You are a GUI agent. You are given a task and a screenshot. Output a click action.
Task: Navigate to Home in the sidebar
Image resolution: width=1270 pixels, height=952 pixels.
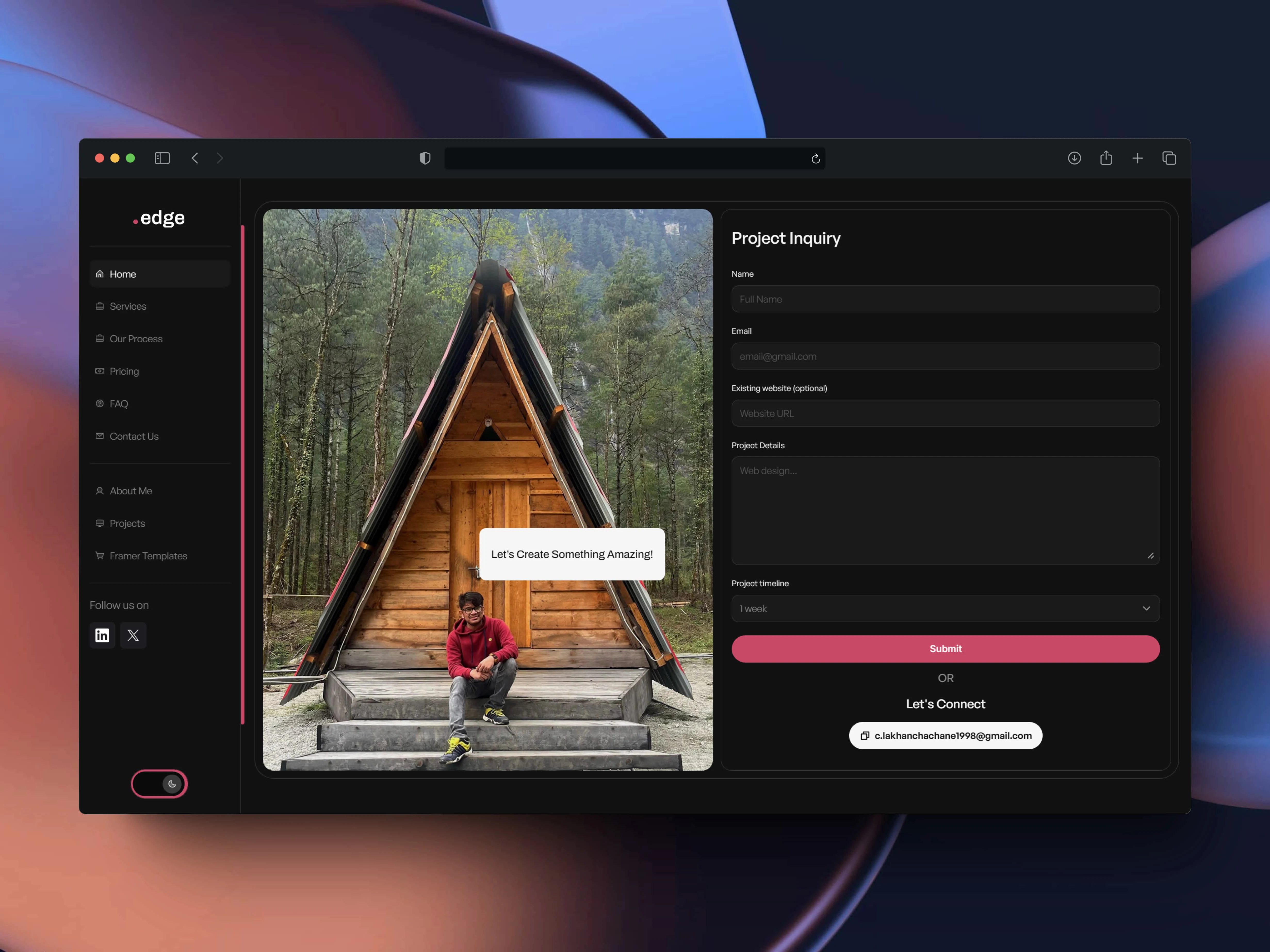coord(160,274)
